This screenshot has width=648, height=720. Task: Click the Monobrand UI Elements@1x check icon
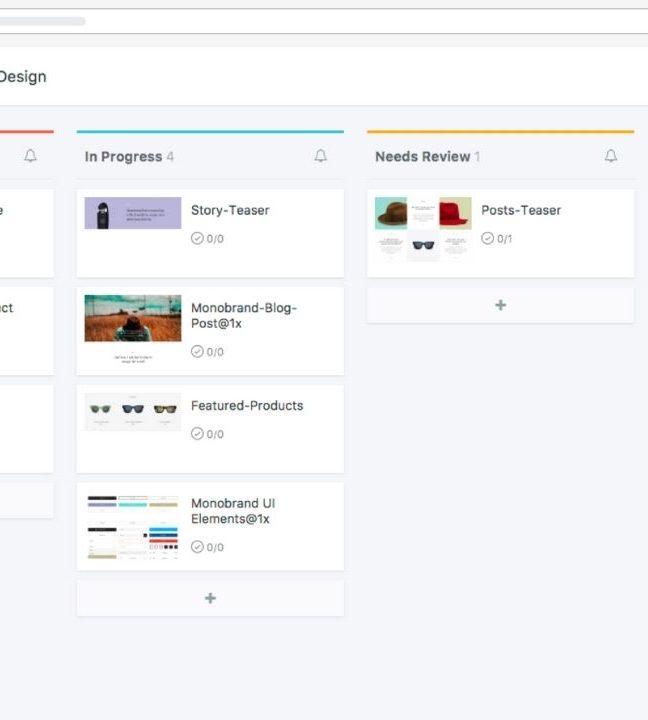coord(197,546)
